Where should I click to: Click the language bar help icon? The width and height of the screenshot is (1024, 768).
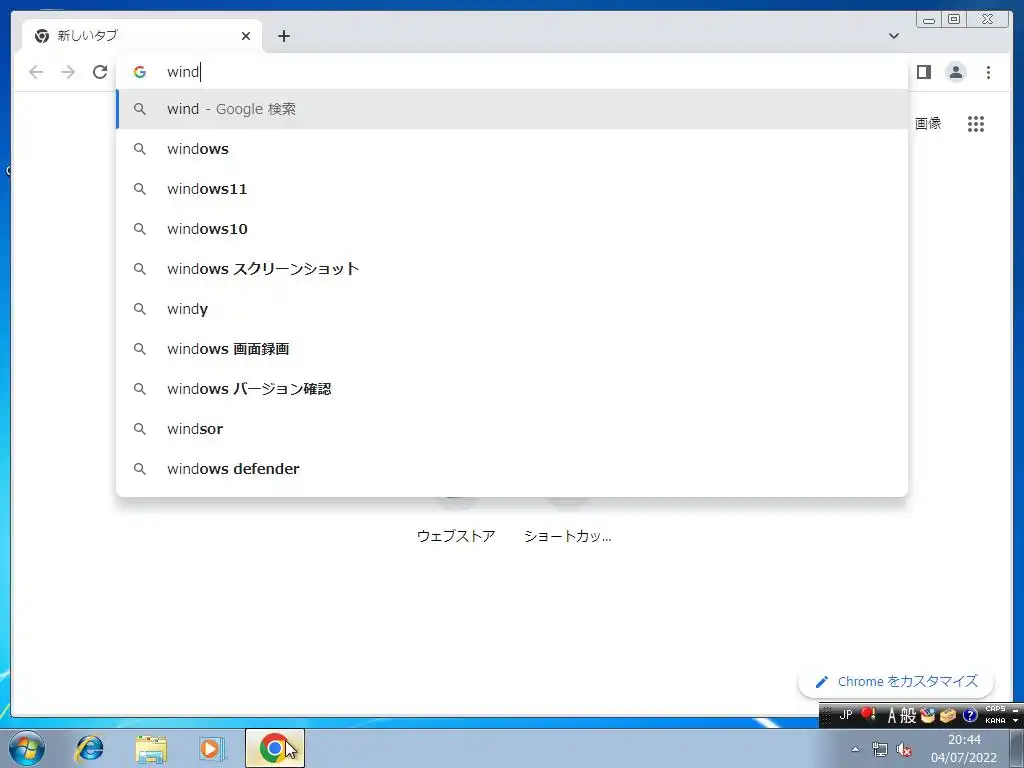(969, 715)
